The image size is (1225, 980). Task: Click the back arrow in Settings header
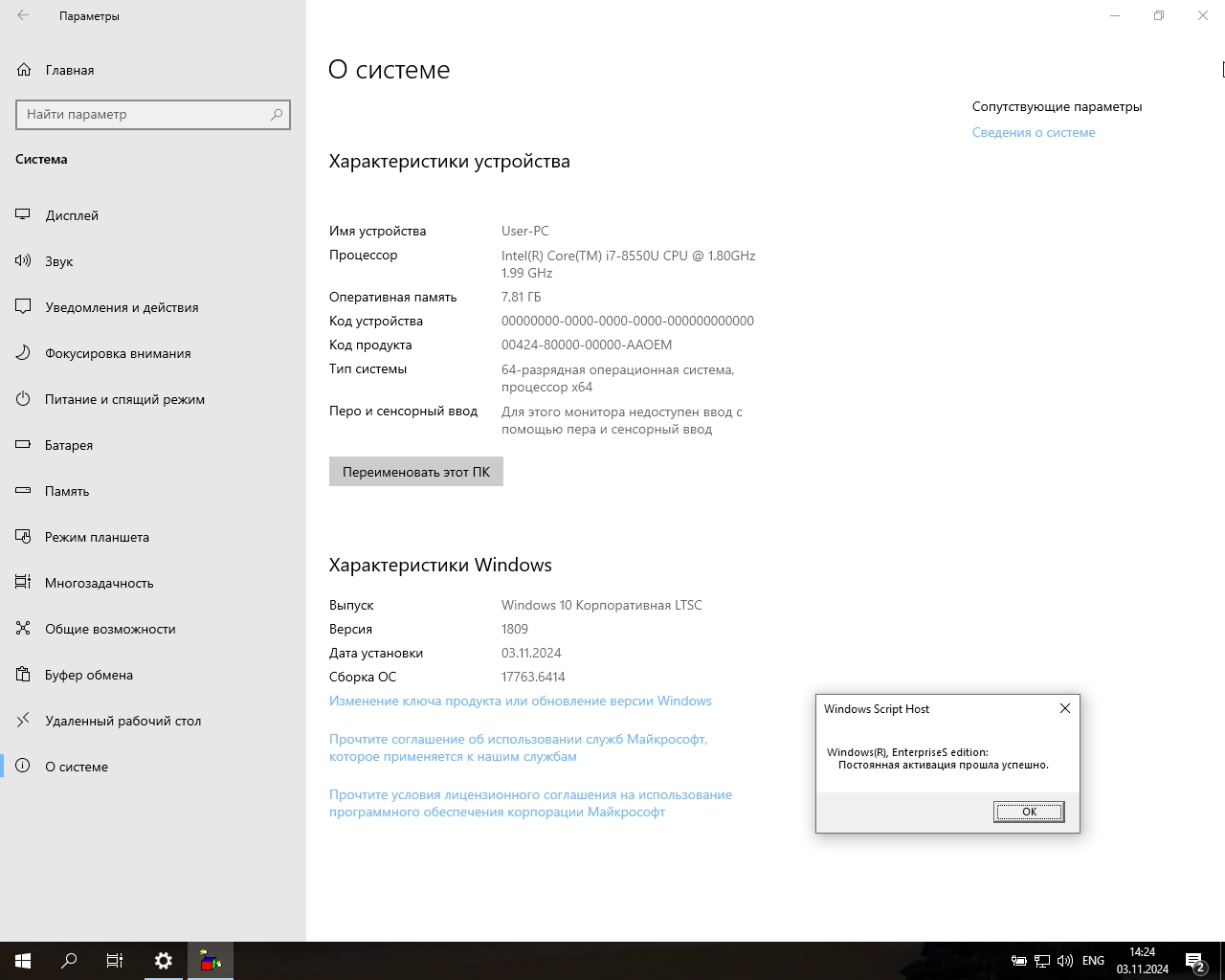[23, 15]
